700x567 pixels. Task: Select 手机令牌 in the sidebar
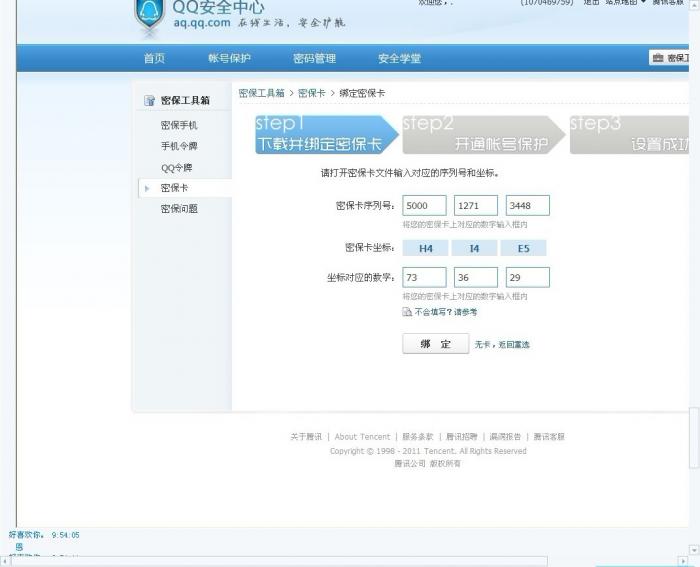tap(179, 146)
